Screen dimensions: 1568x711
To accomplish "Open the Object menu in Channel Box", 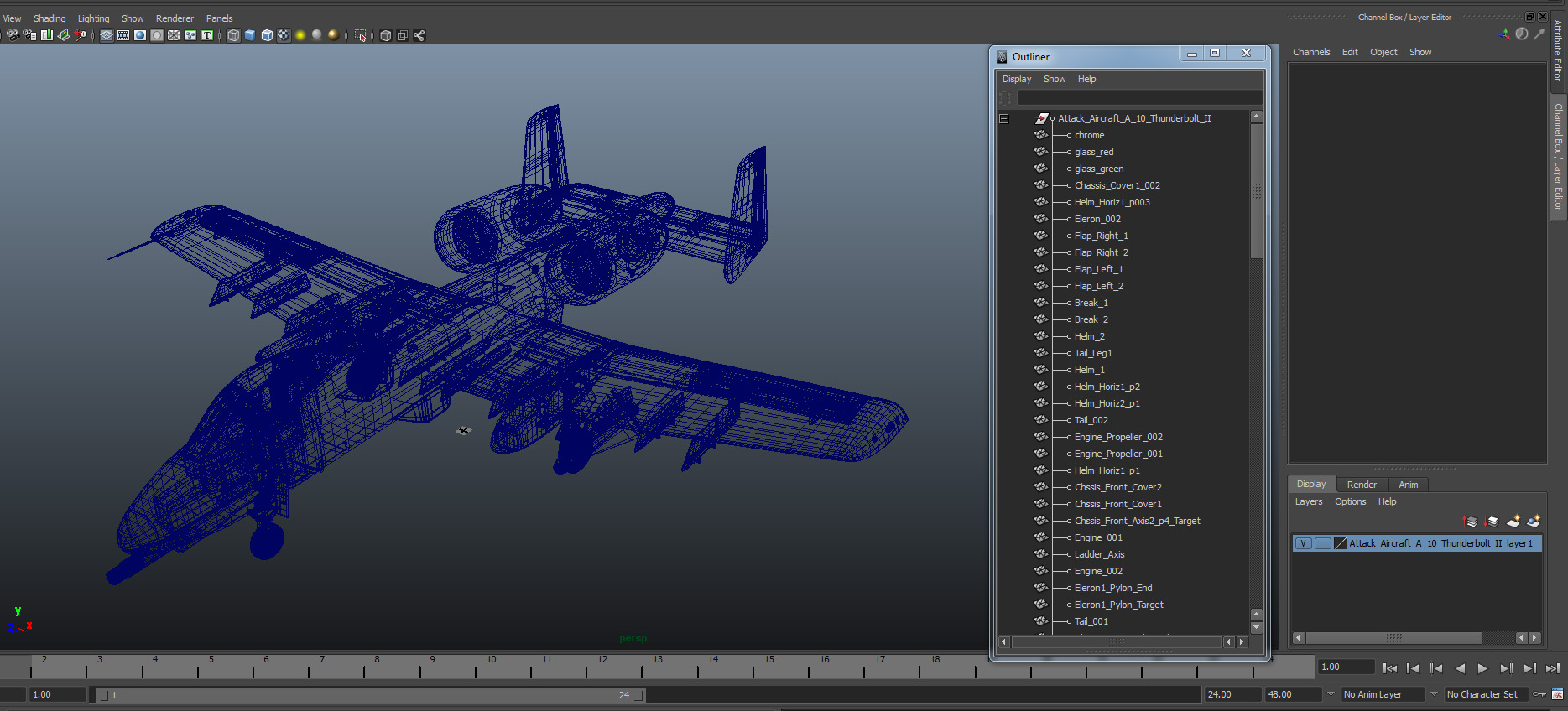I will click(x=1383, y=52).
